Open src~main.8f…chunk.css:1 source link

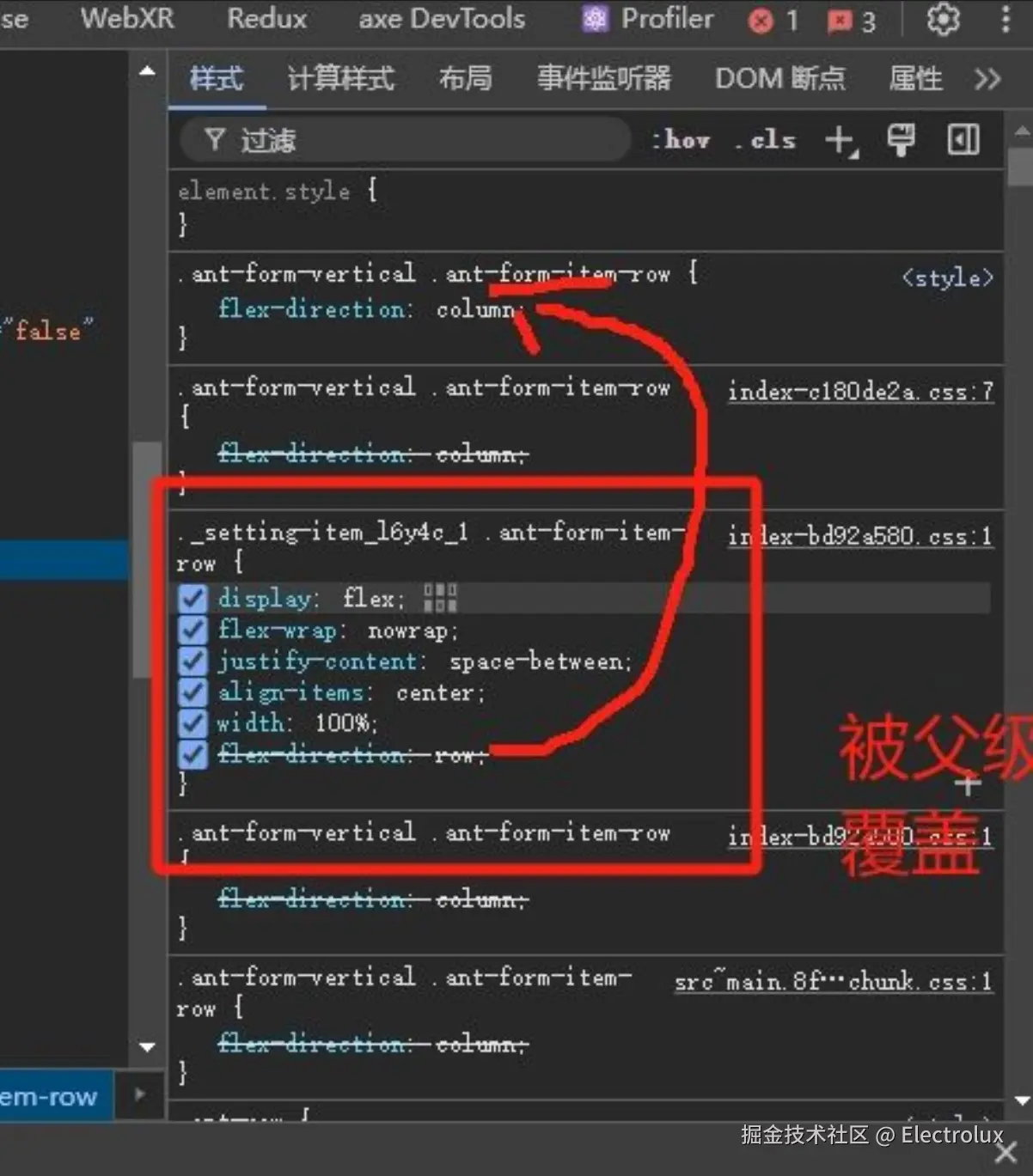click(834, 982)
